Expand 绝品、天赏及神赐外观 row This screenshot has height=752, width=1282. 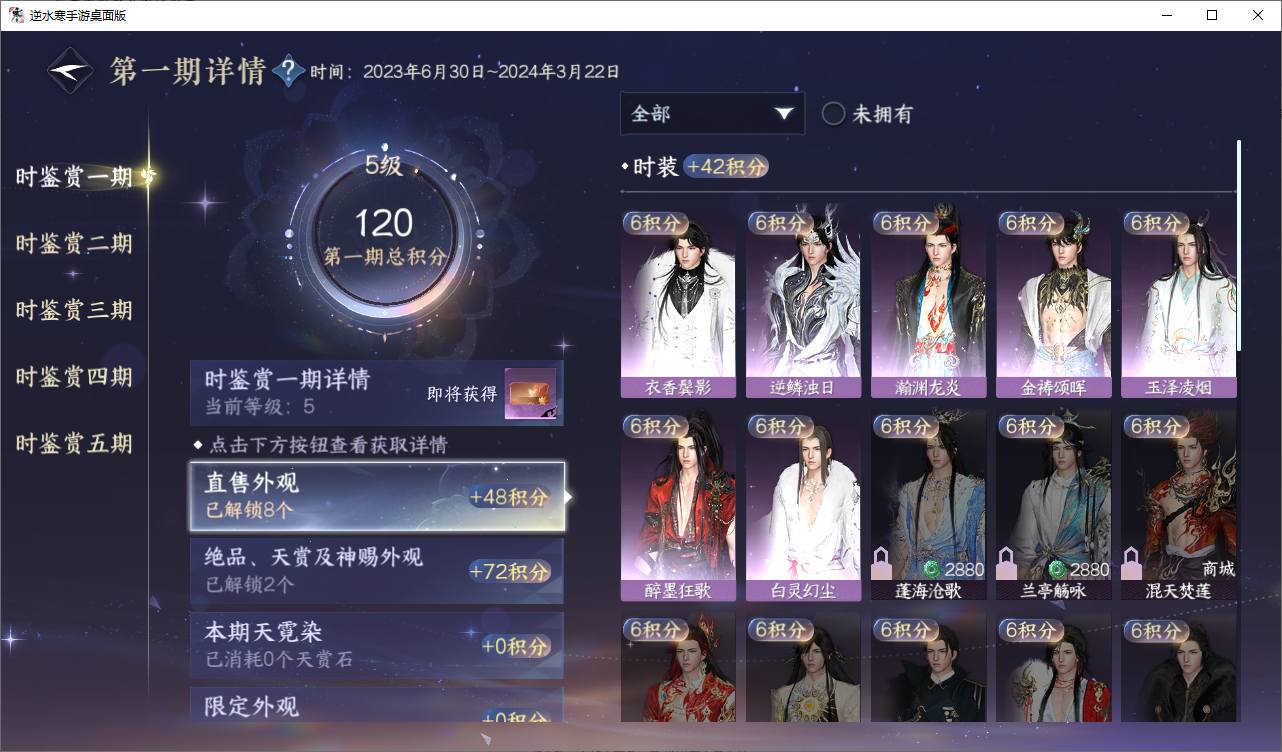click(377, 571)
